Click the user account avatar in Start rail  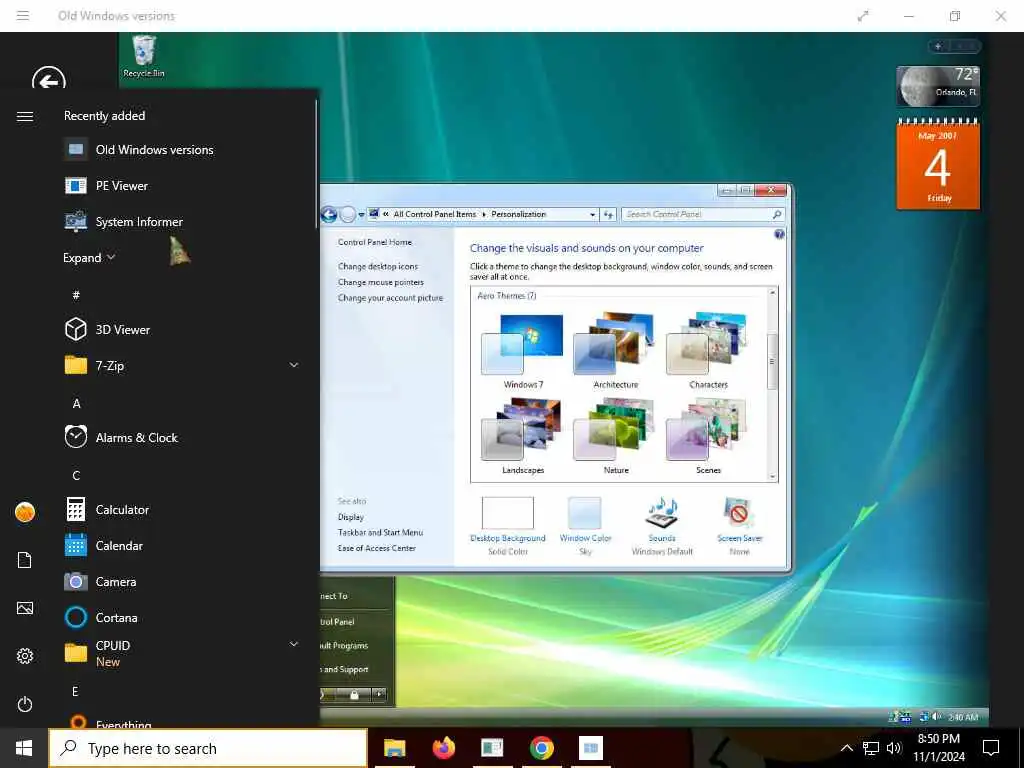click(x=25, y=512)
